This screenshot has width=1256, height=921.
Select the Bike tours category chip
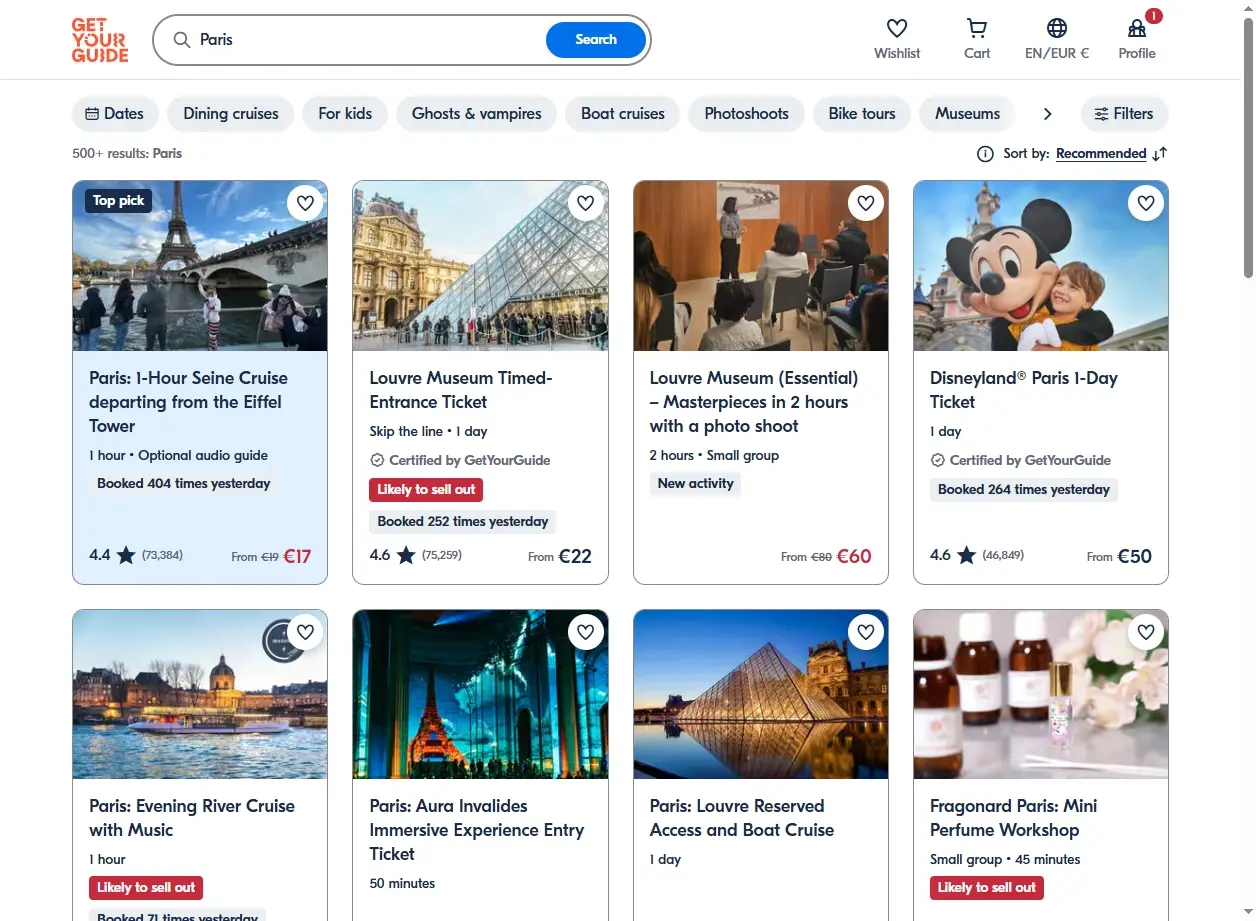tap(862, 114)
